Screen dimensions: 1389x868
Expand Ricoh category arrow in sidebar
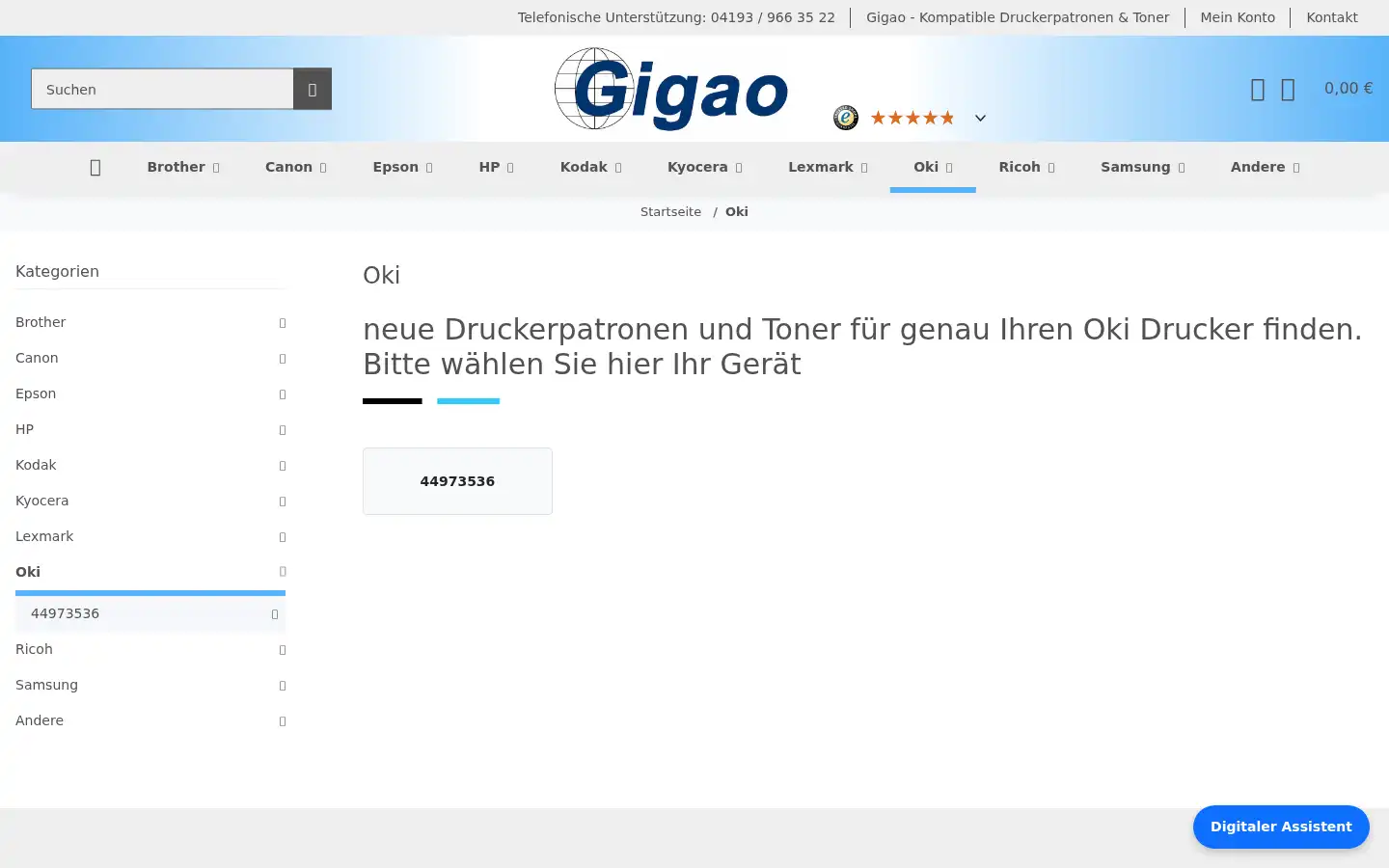click(x=283, y=650)
